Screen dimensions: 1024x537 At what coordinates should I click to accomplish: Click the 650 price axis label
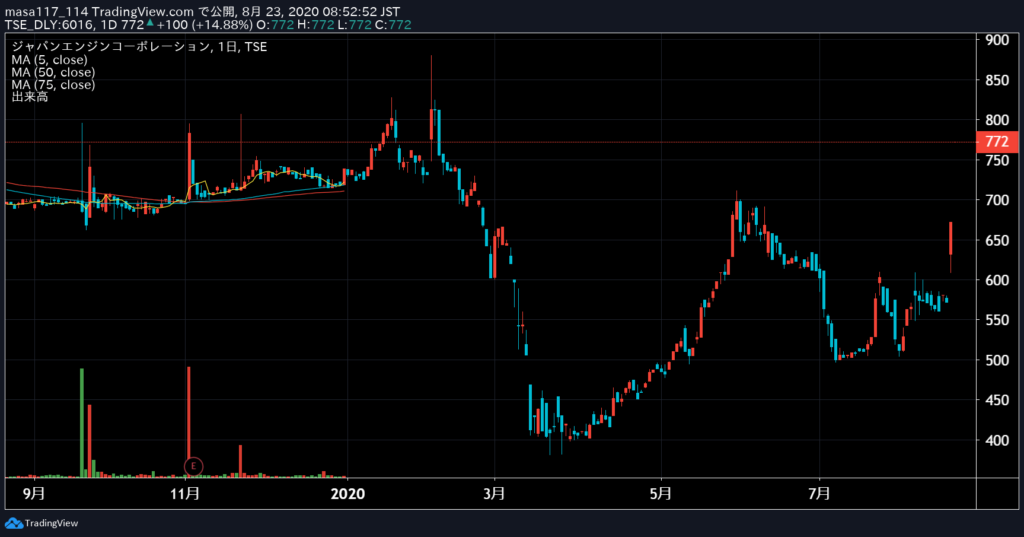997,240
